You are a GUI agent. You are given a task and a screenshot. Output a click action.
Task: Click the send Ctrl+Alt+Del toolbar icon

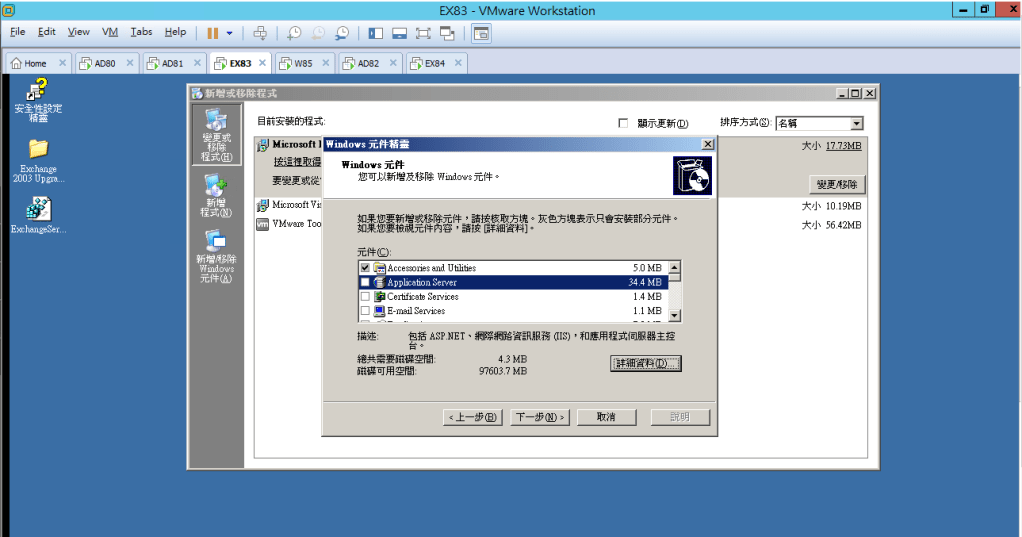260,33
